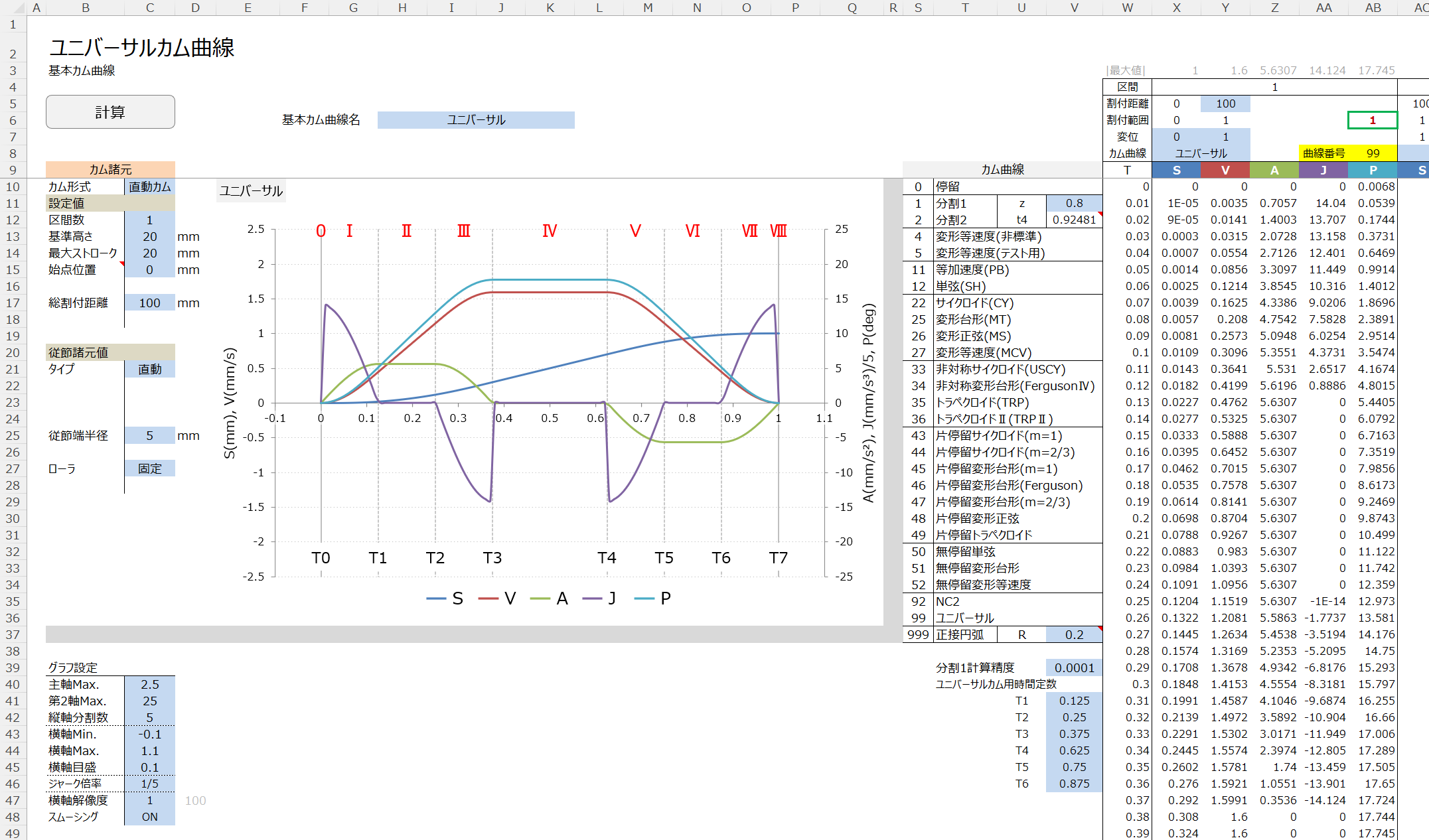Image resolution: width=1429 pixels, height=840 pixels.
Task: Click the ジャーク倍率 1/5 cell
Action: 149,784
